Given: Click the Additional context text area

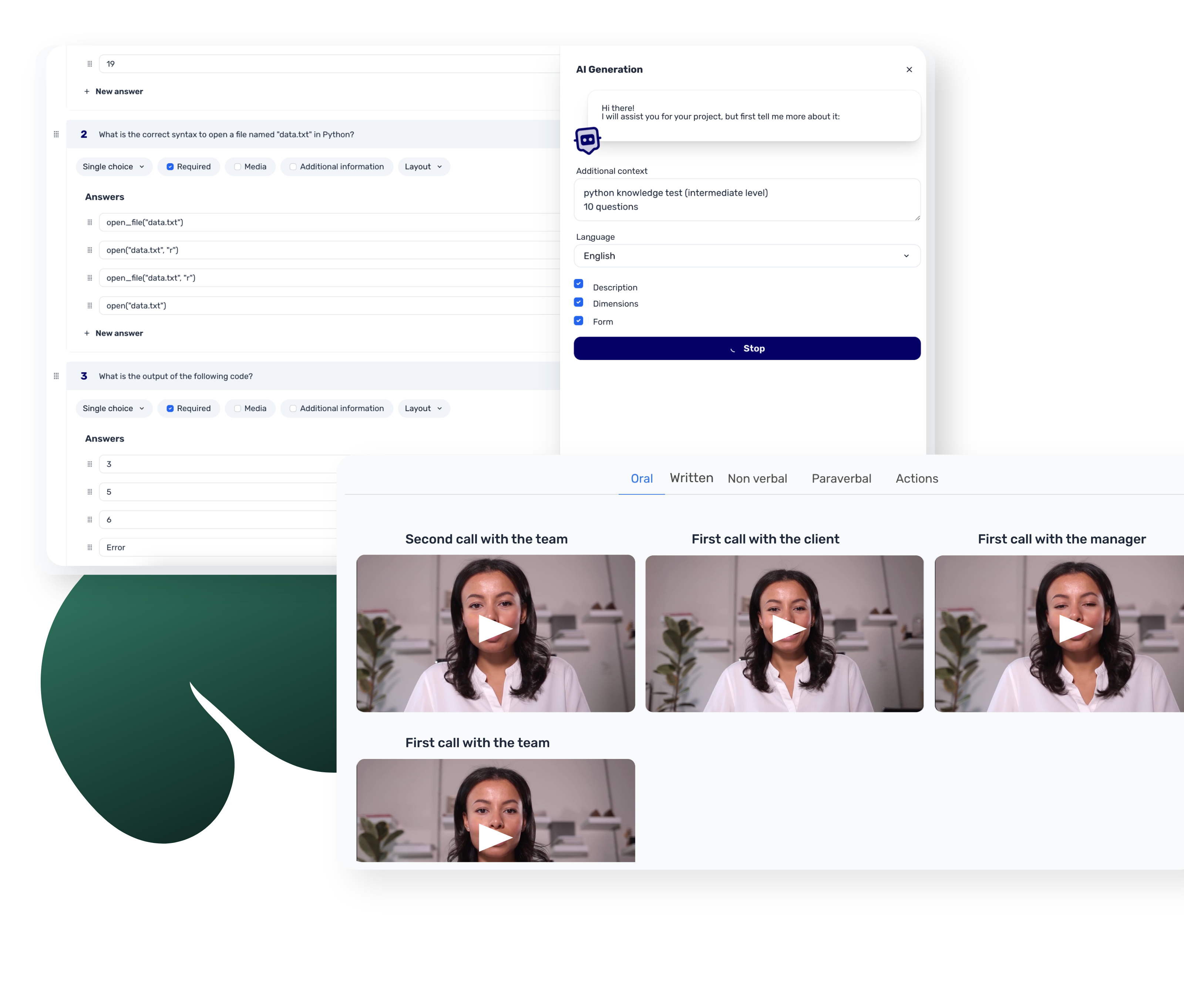Looking at the screenshot, I should click(x=747, y=200).
